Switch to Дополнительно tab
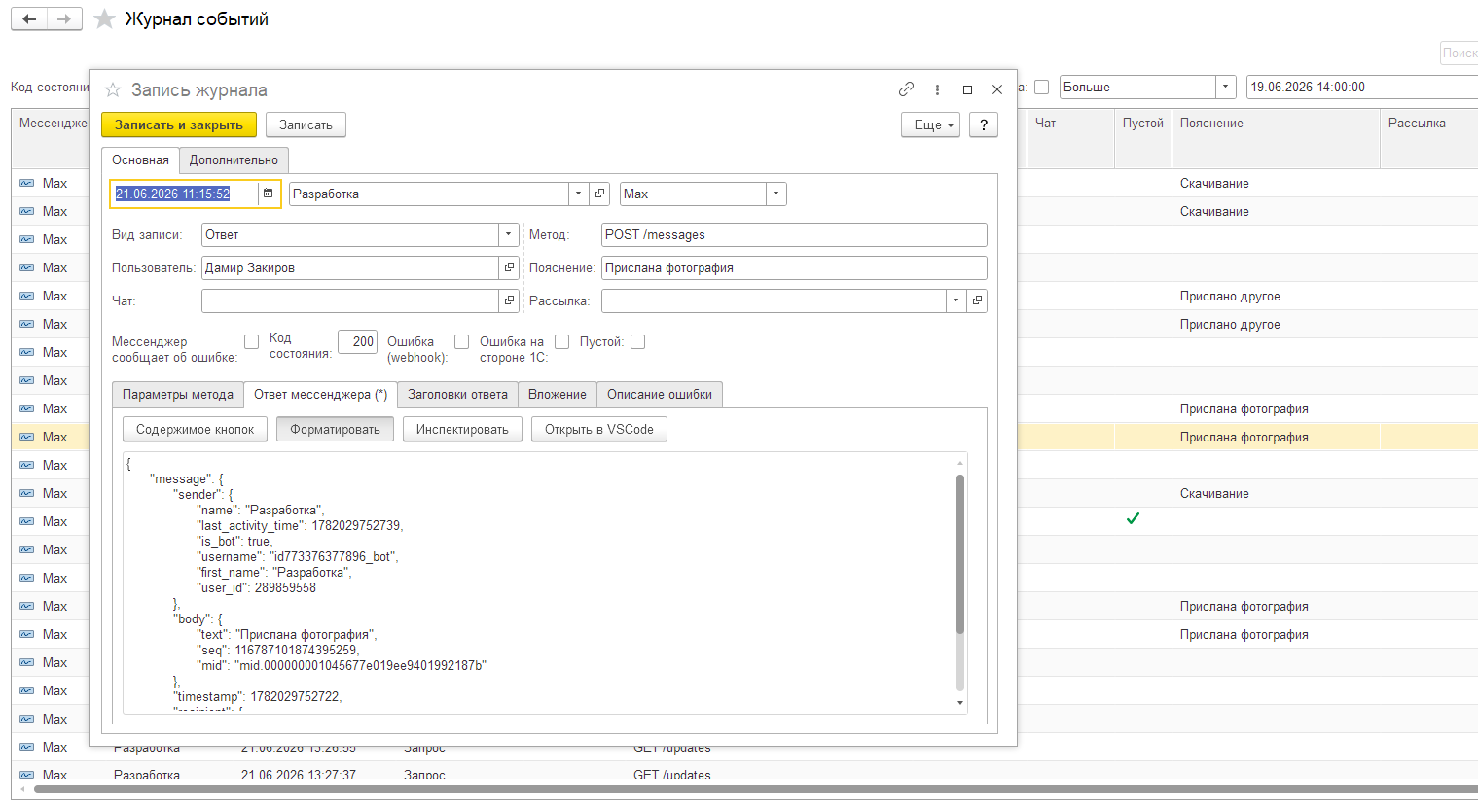The width and height of the screenshot is (1478, 812). tap(234, 159)
